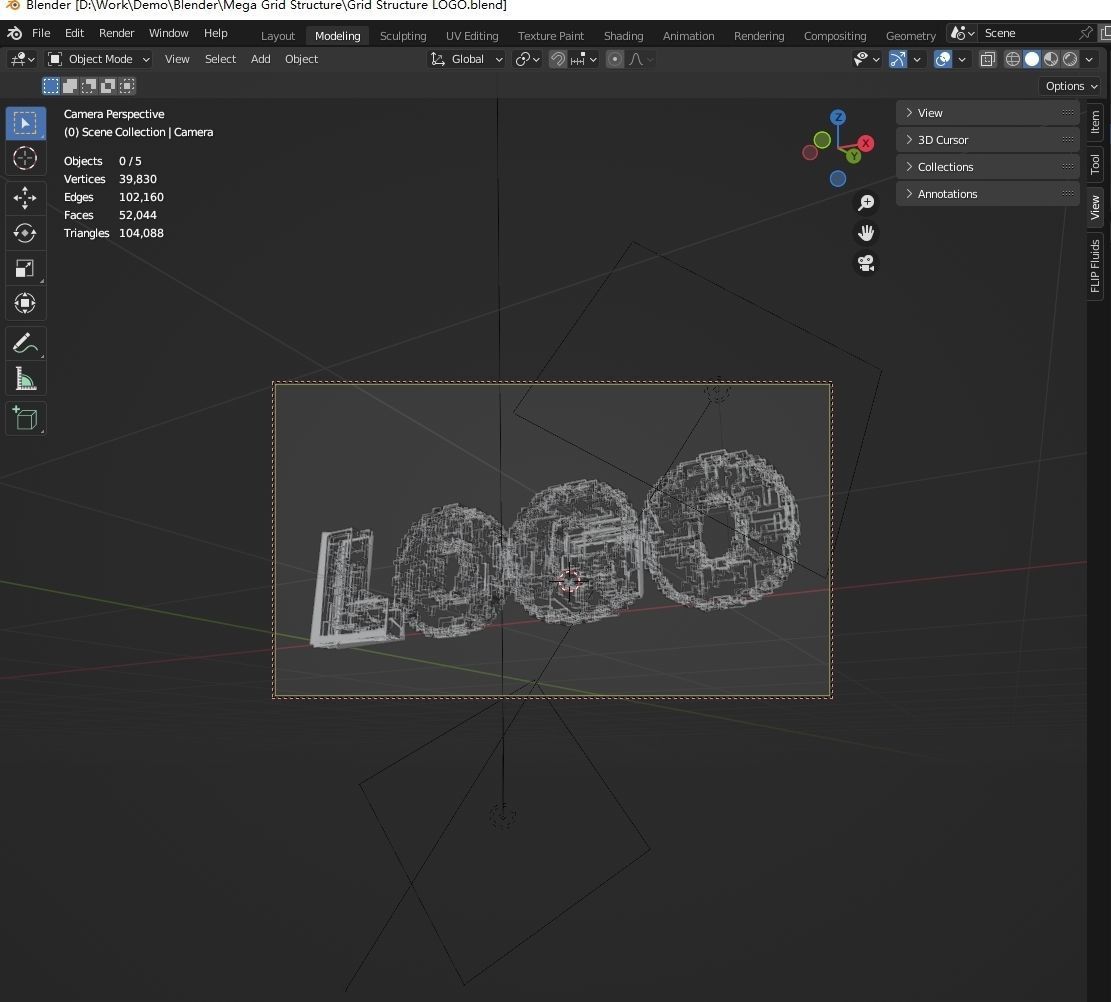1111x1002 pixels.
Task: Click the blue Z axis on gizmo
Action: click(838, 118)
